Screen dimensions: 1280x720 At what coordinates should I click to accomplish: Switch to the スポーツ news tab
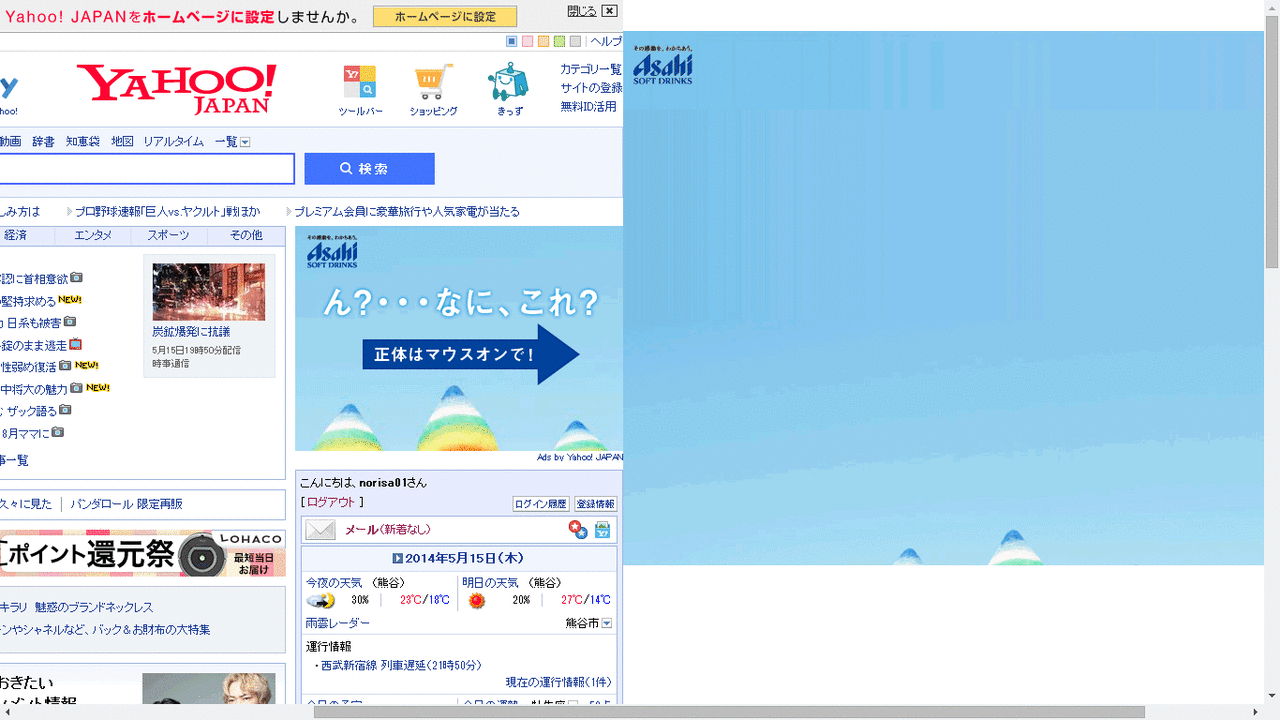coord(168,236)
